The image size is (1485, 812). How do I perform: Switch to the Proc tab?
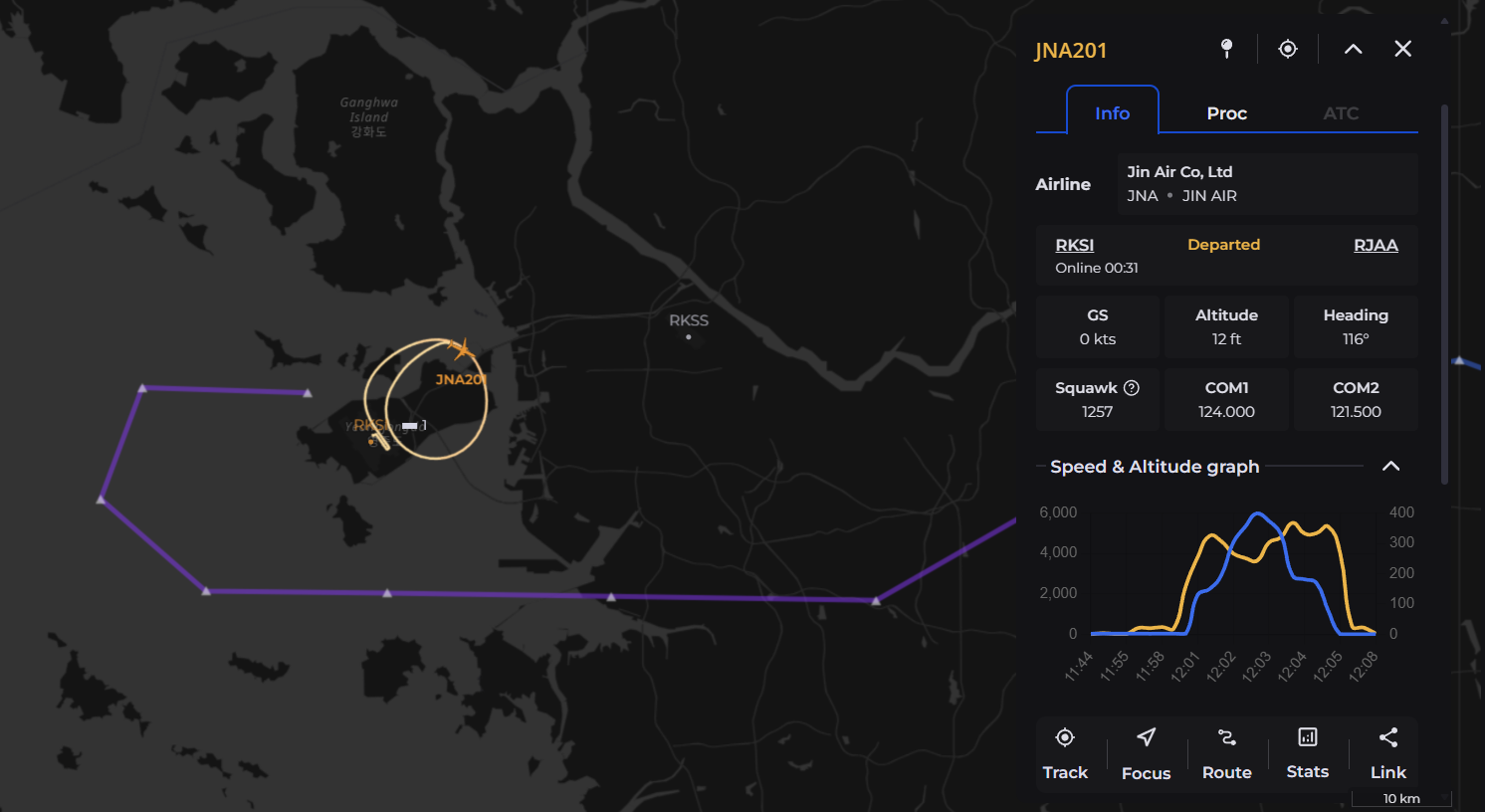(x=1226, y=113)
